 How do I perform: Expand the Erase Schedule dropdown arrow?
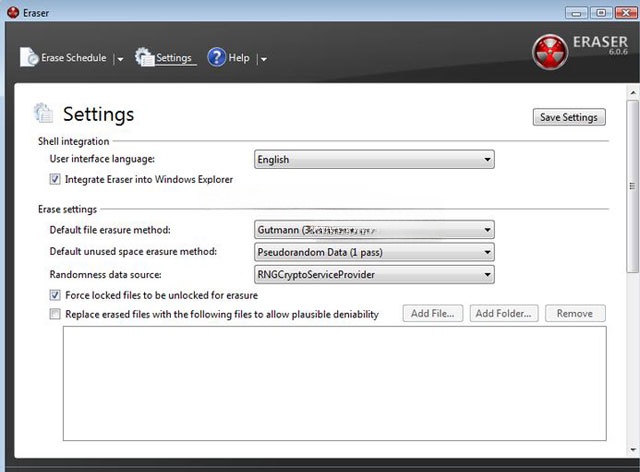coord(120,59)
